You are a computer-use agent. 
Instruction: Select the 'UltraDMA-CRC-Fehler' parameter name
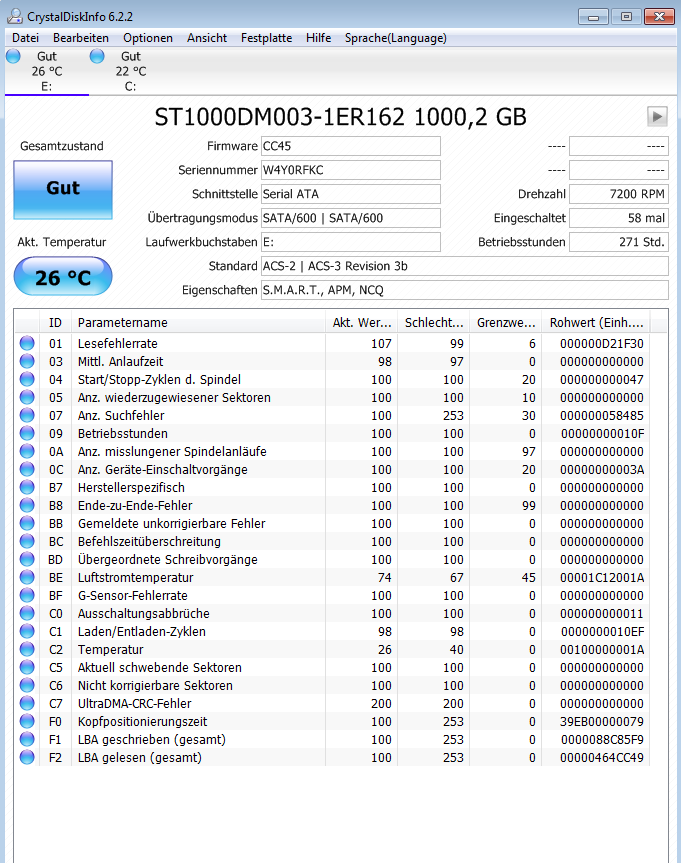tap(135, 703)
